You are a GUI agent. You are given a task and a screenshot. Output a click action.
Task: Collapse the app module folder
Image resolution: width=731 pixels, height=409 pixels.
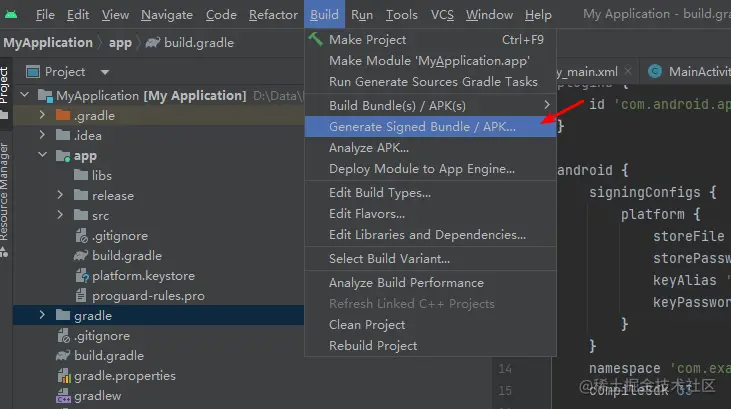tap(42, 156)
